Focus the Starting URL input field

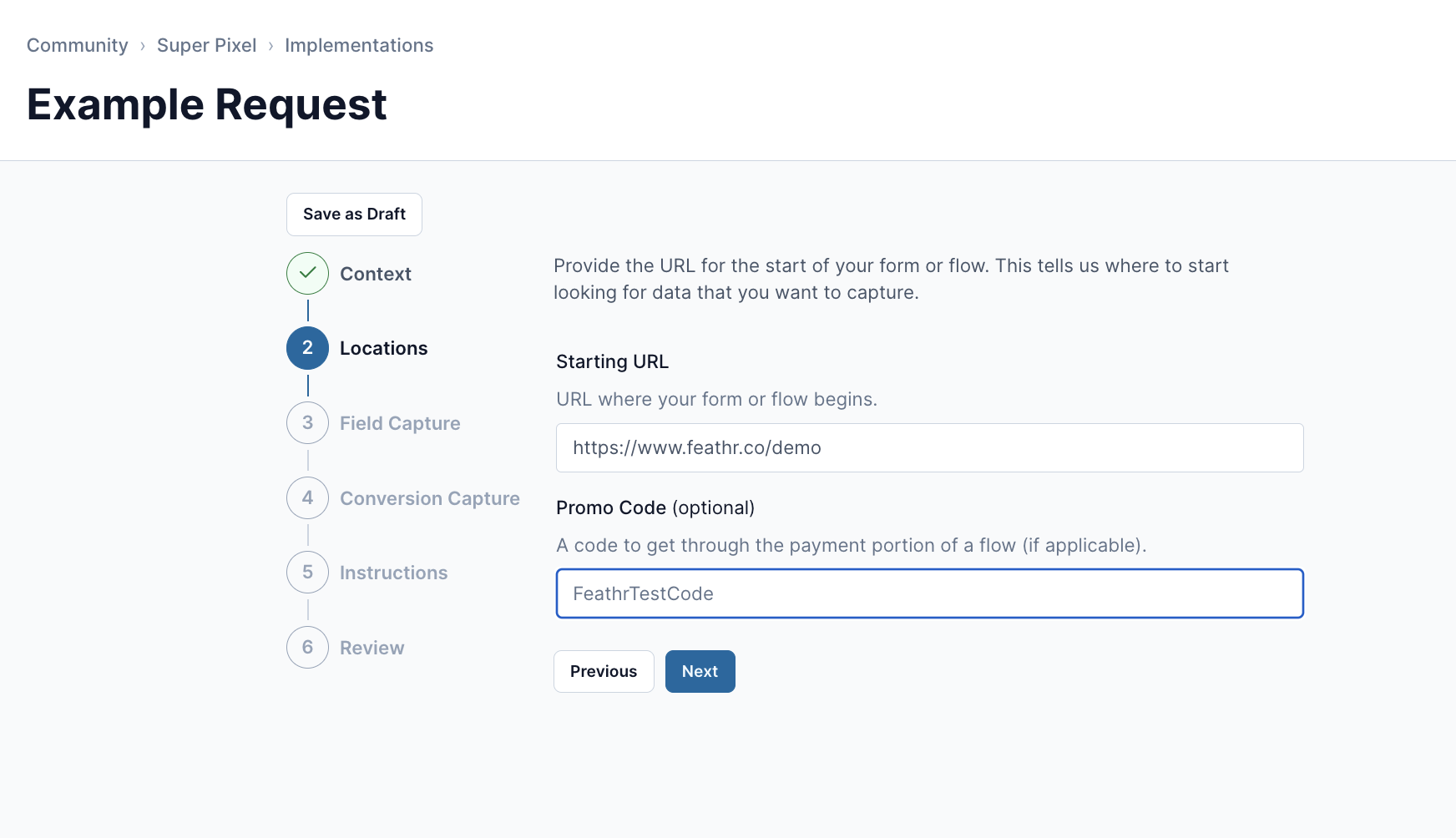pos(930,447)
